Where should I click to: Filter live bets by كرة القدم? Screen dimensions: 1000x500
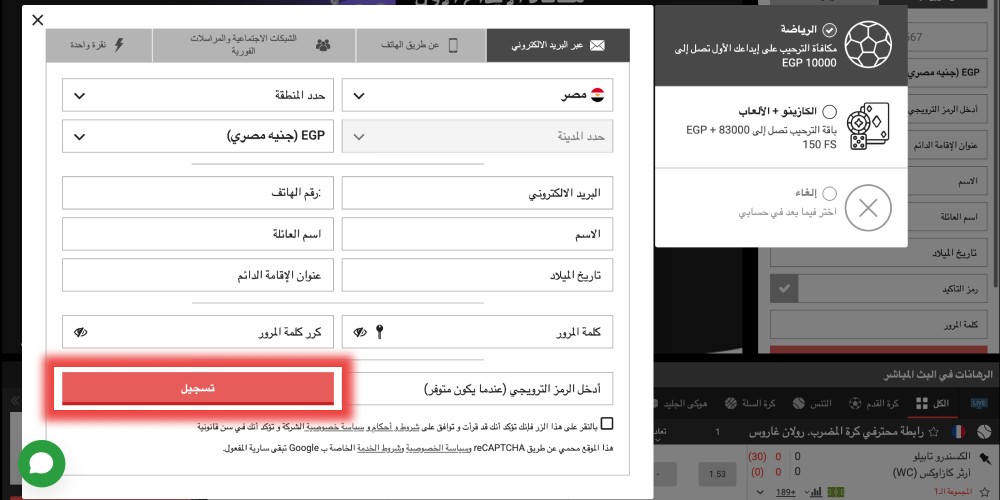point(874,404)
